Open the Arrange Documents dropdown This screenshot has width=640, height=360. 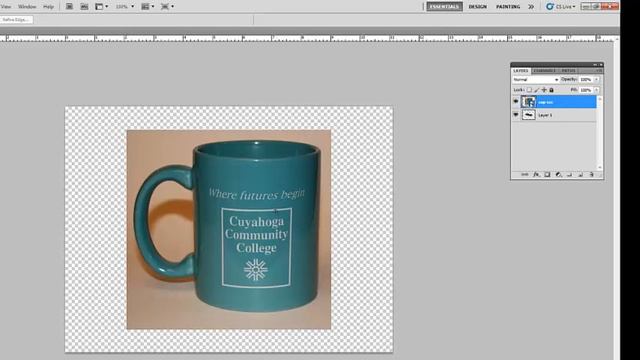[x=147, y=7]
